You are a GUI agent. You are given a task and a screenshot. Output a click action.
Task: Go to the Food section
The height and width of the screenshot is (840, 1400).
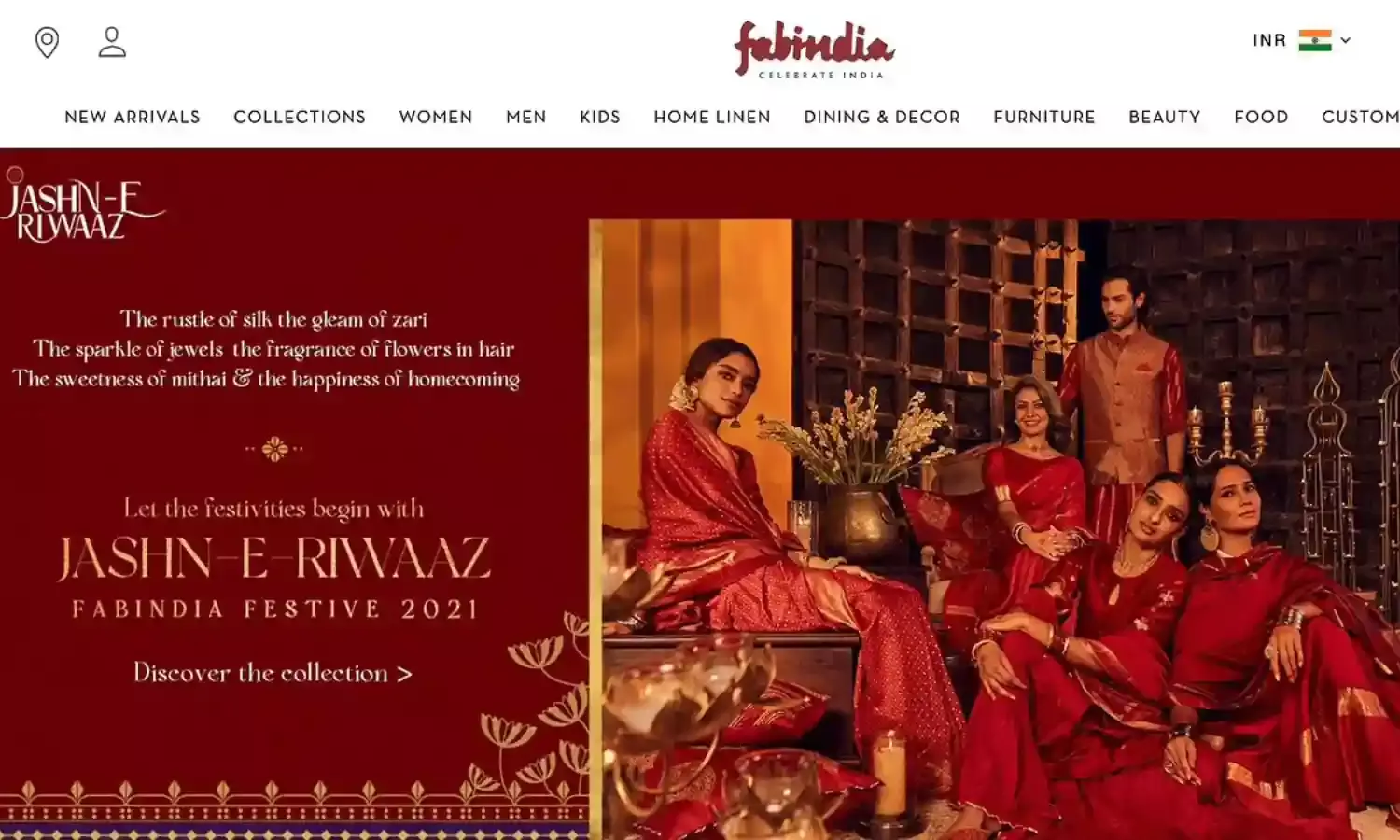pyautogui.click(x=1261, y=117)
